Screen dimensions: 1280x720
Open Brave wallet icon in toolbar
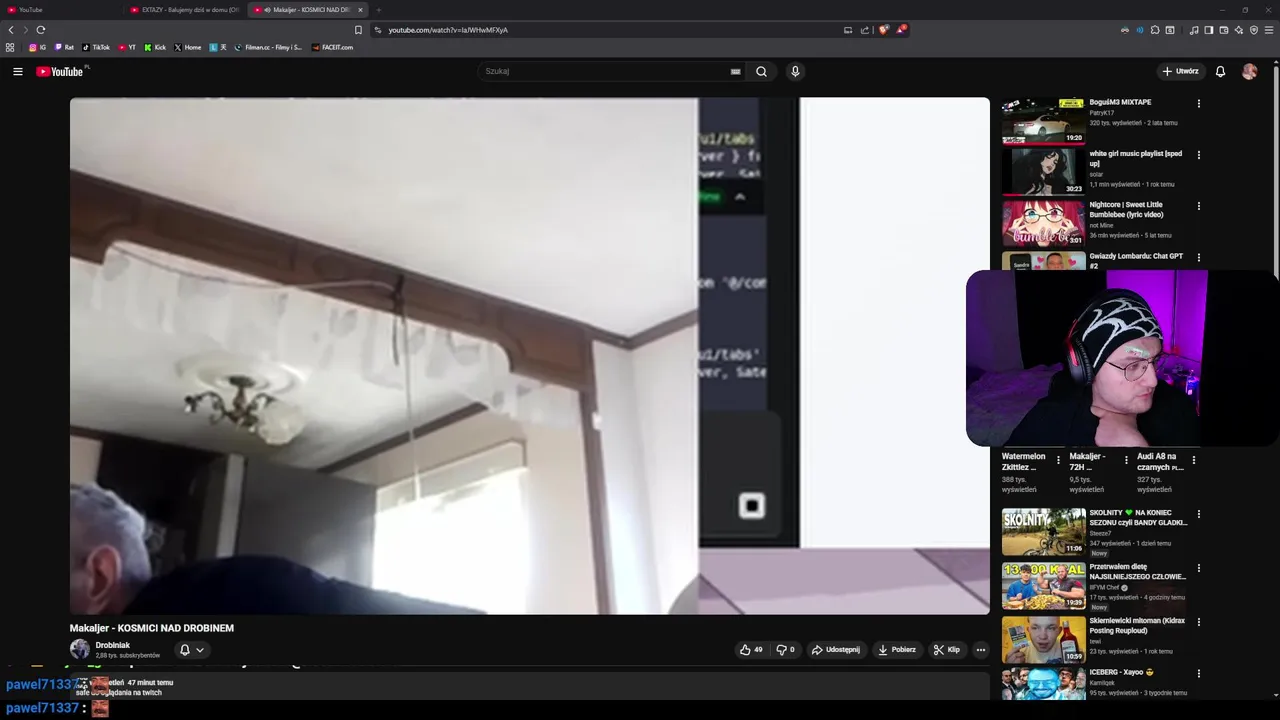[x=1223, y=30]
